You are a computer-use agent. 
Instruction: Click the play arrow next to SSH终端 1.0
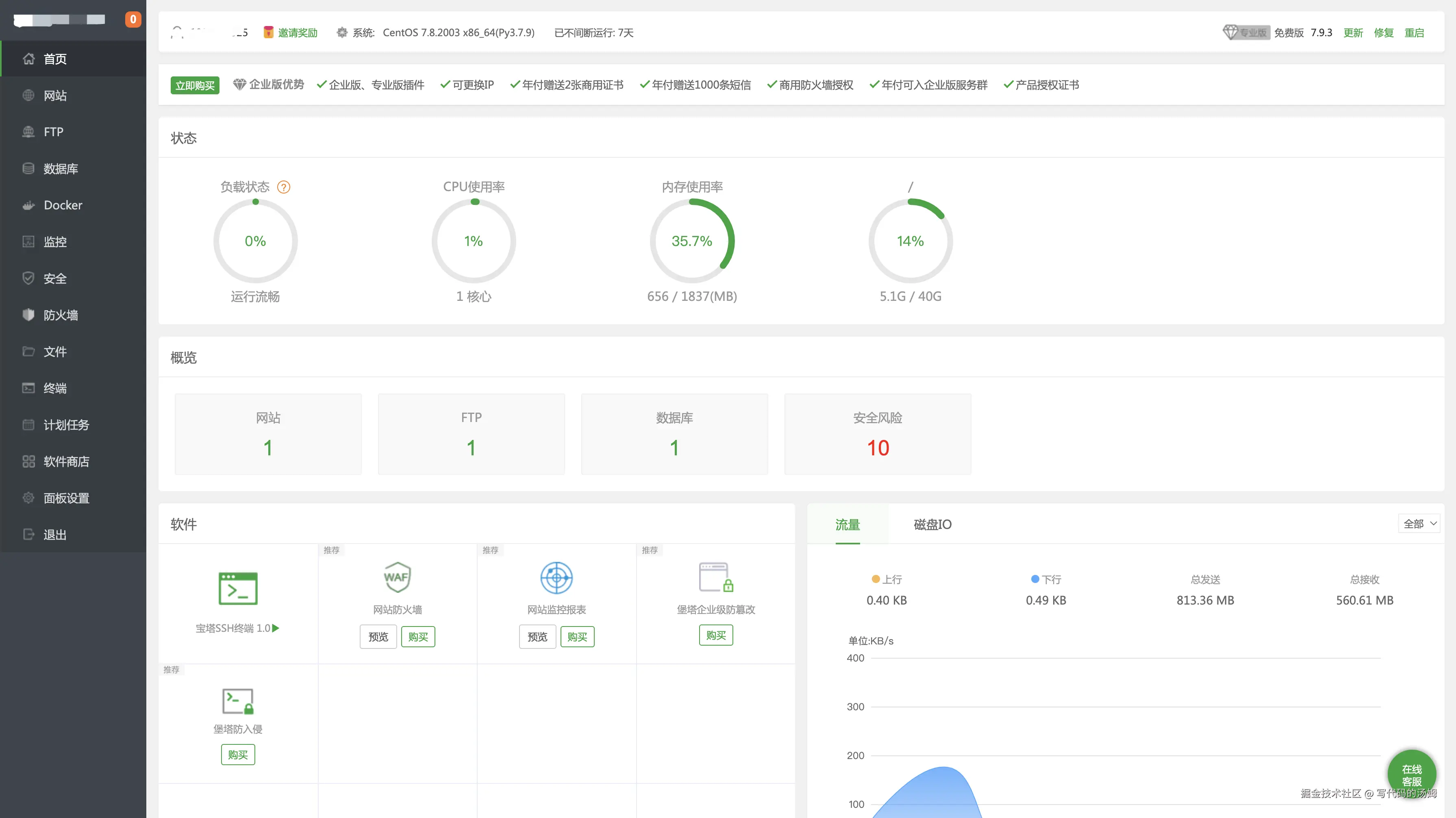[x=276, y=628]
